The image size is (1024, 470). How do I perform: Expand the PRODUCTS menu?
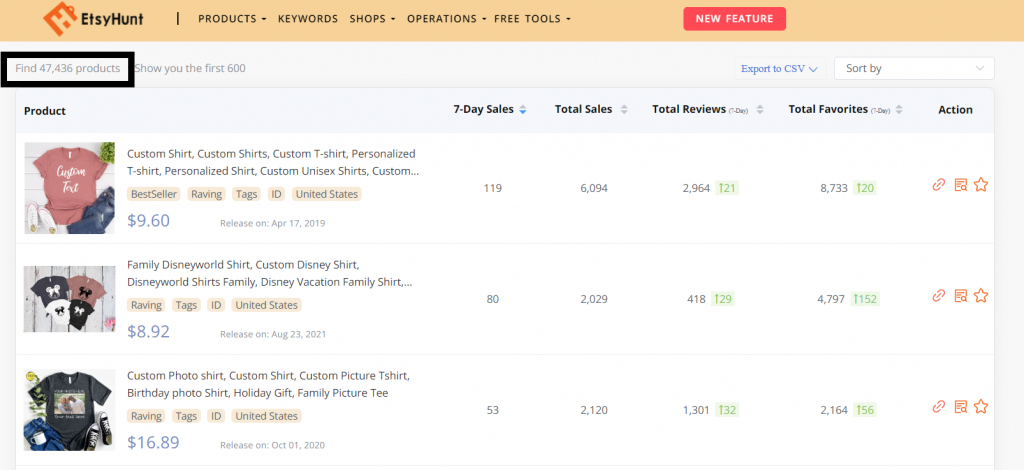coord(232,19)
